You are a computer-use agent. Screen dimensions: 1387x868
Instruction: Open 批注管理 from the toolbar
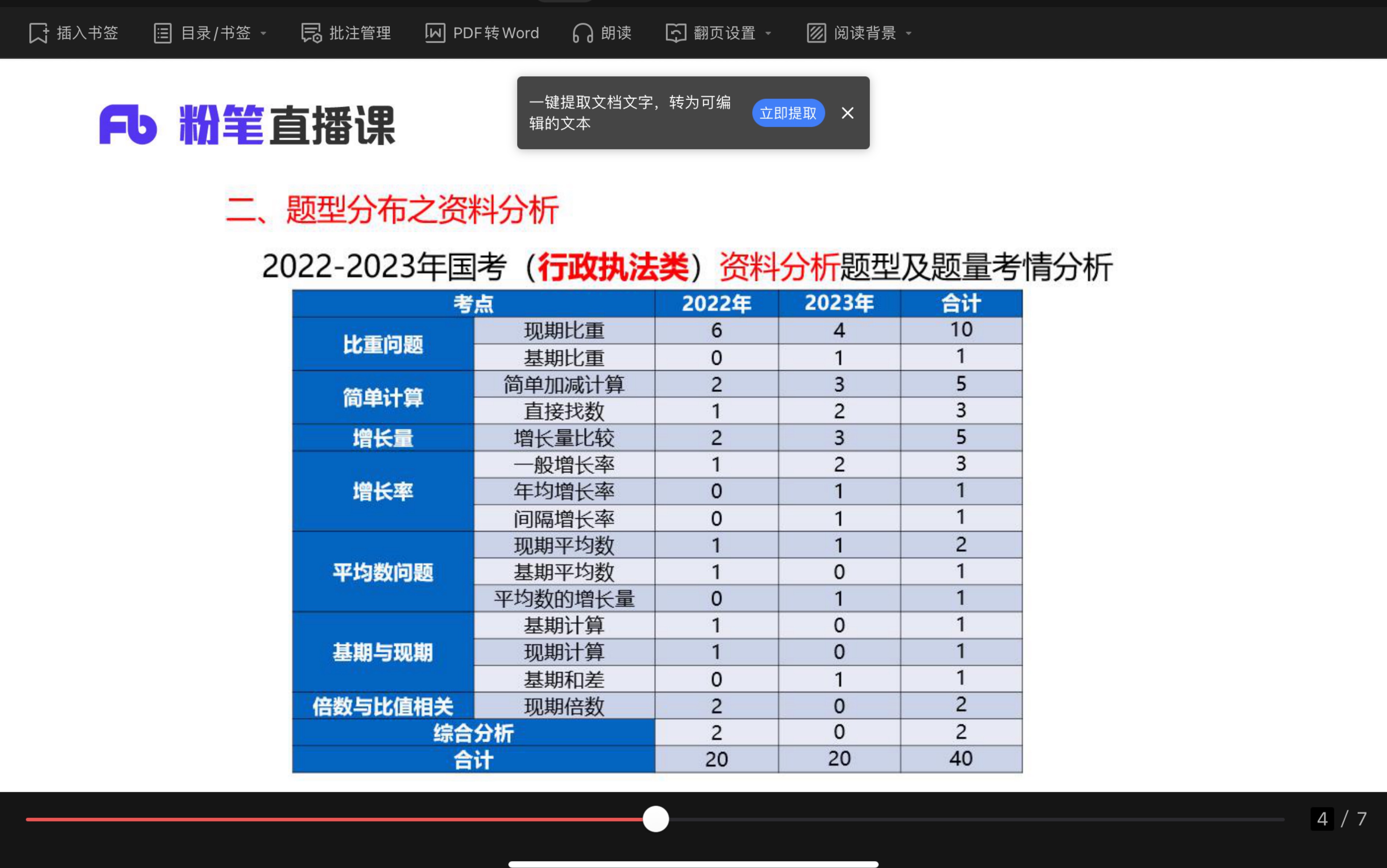360,33
